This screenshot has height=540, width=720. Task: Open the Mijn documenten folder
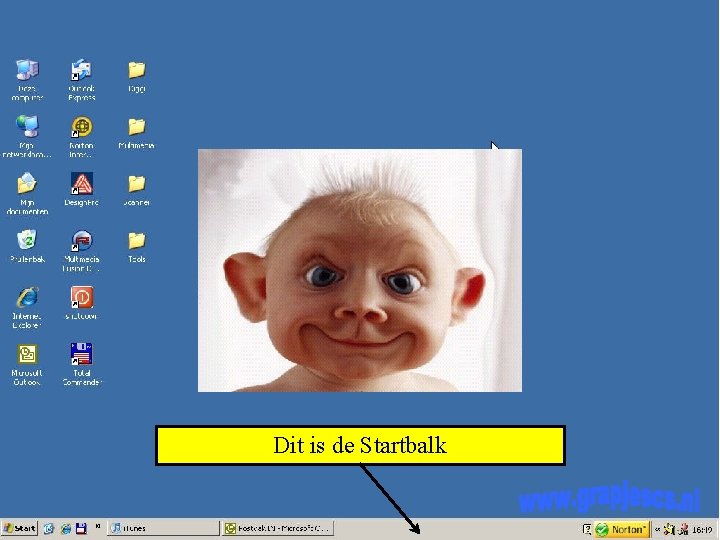[27, 193]
